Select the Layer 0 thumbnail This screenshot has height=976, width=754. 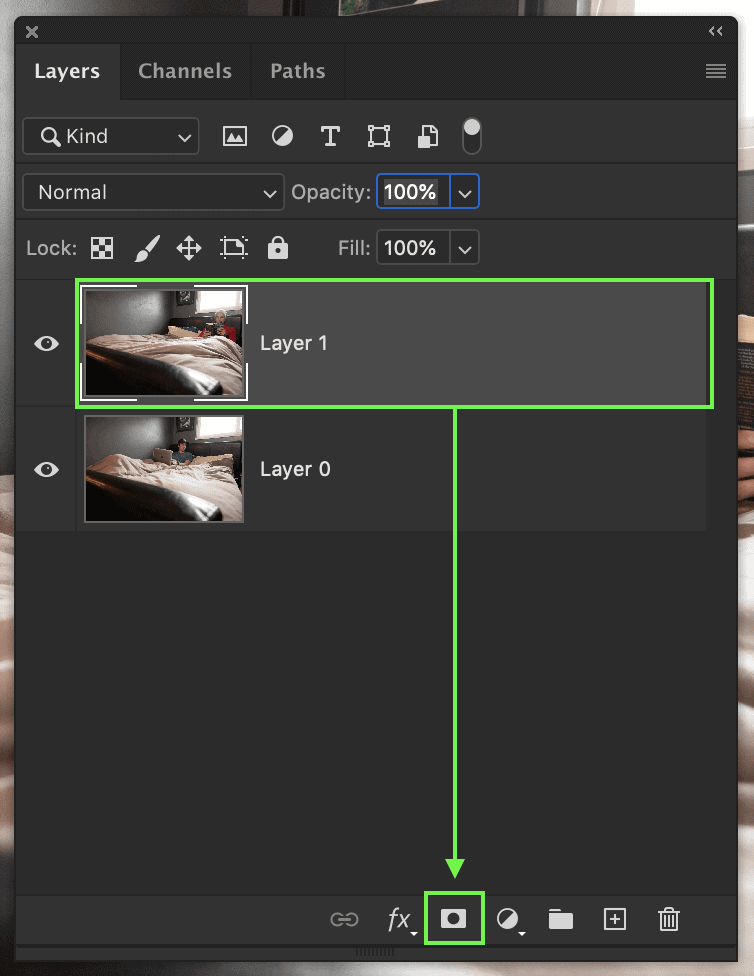coord(164,469)
